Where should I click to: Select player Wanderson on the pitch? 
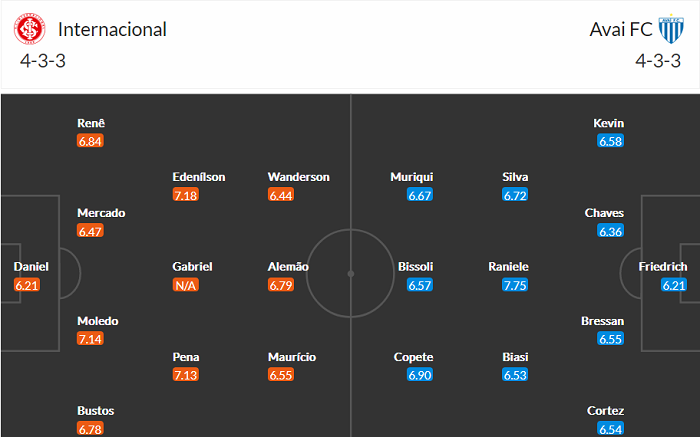point(299,177)
